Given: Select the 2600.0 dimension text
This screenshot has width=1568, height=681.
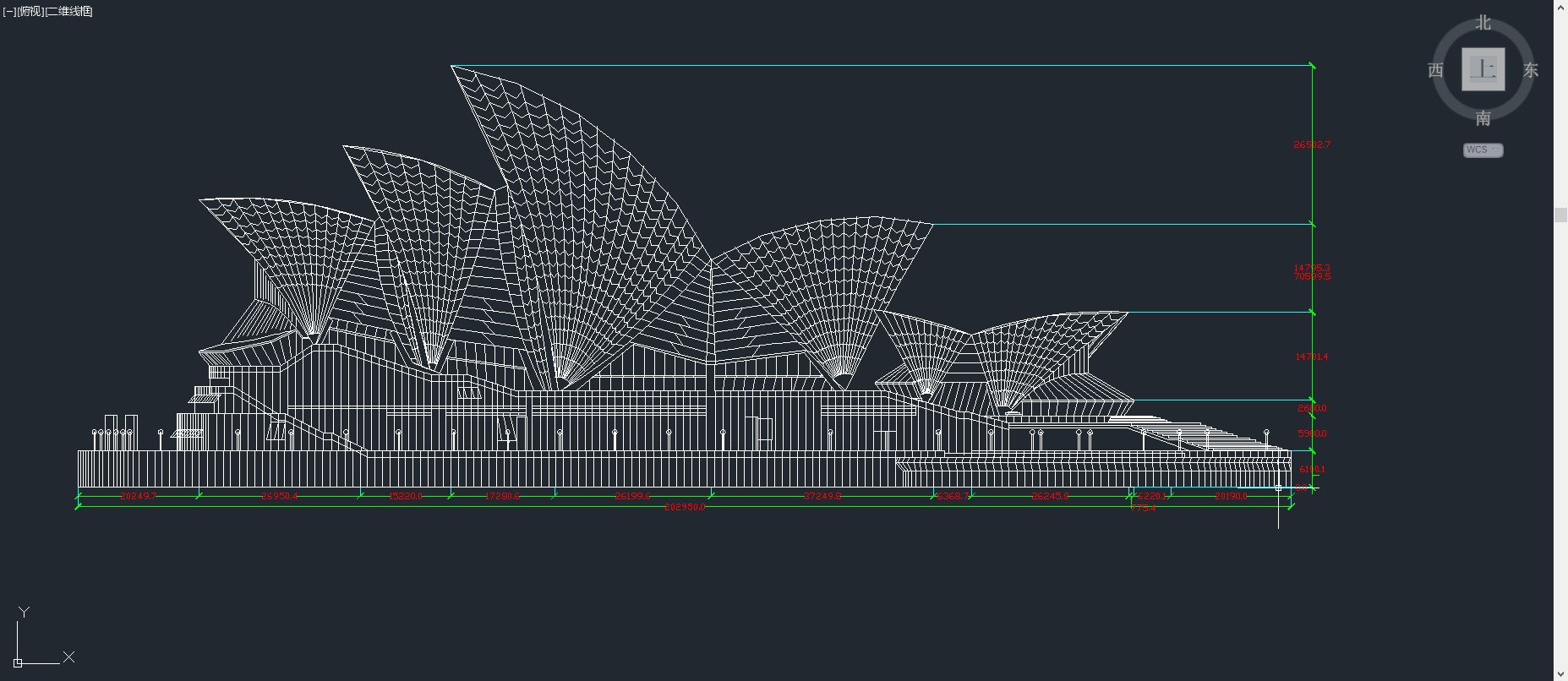Looking at the screenshot, I should (1313, 408).
